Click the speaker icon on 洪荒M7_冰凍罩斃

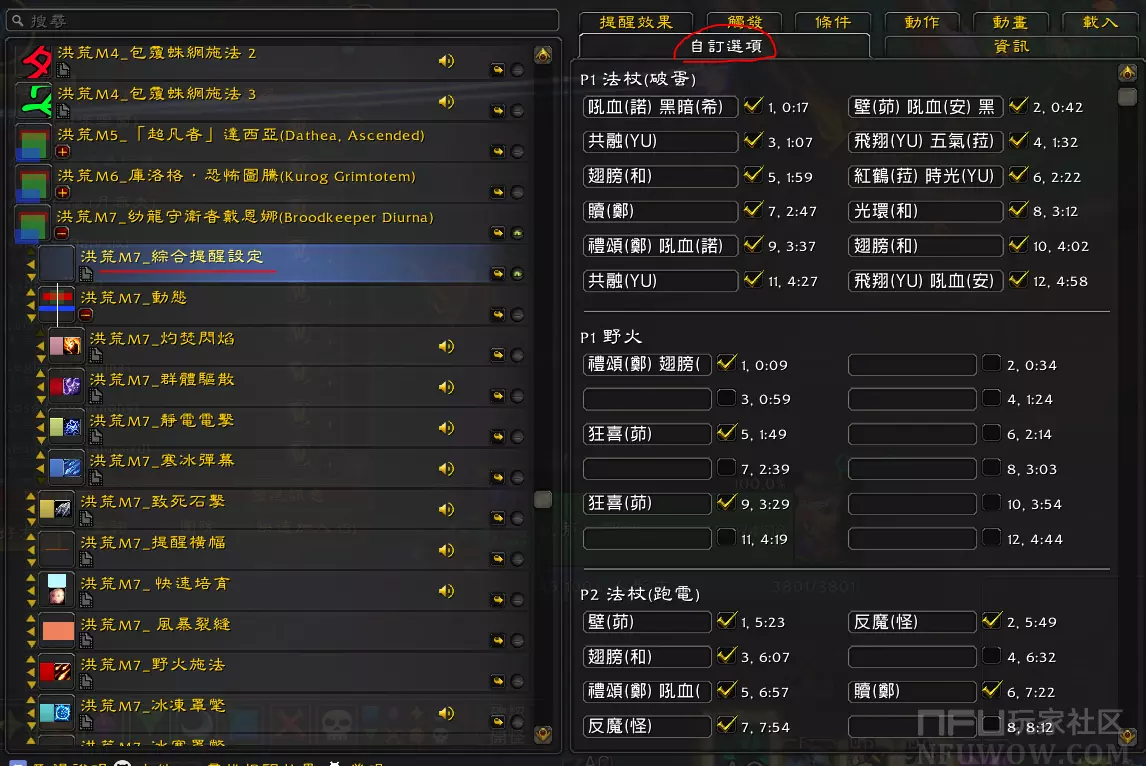pyautogui.click(x=446, y=713)
